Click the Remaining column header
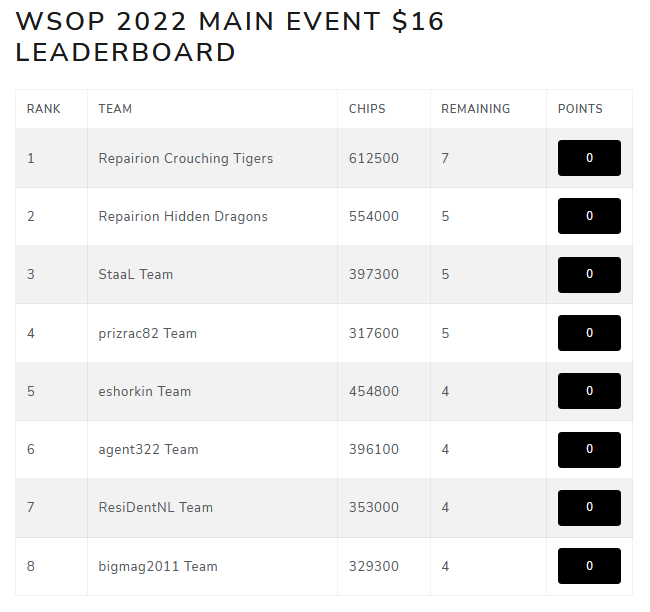This screenshot has width=650, height=612. 475,109
